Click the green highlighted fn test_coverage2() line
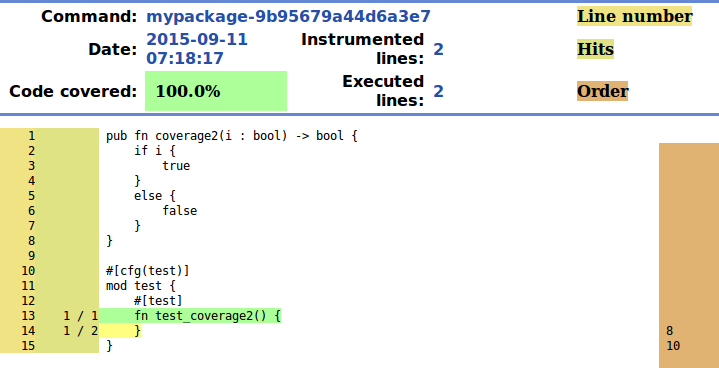The height and width of the screenshot is (368, 719). pos(190,316)
